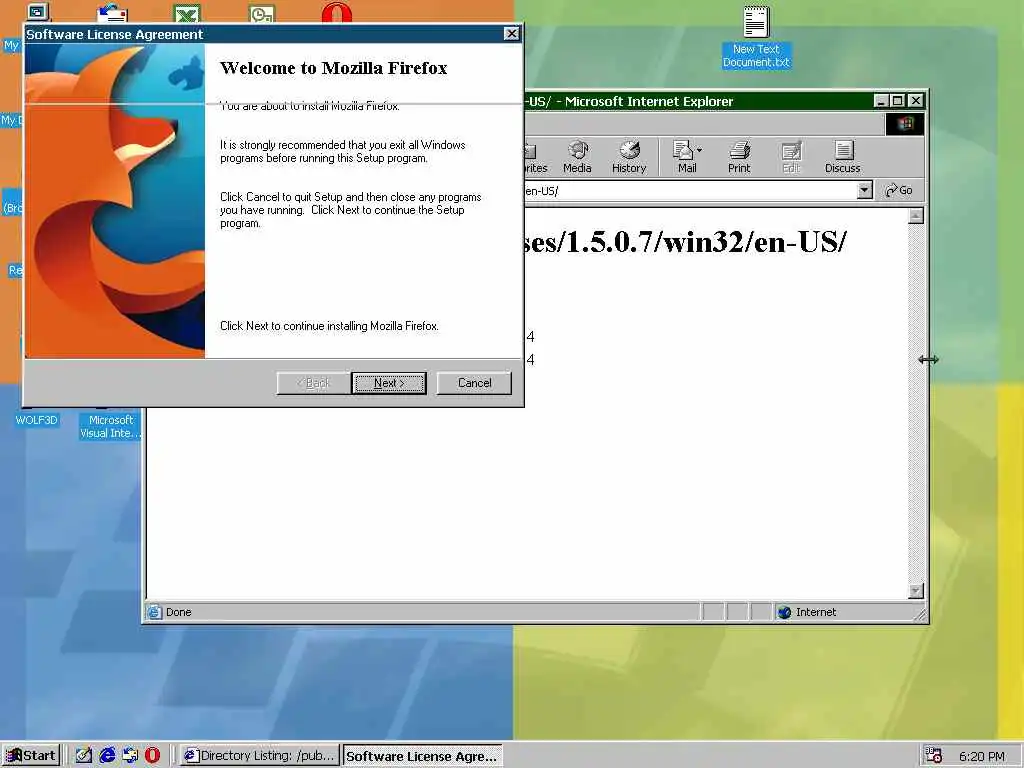
Task: Click the system tray scheduler icon
Action: click(934, 756)
